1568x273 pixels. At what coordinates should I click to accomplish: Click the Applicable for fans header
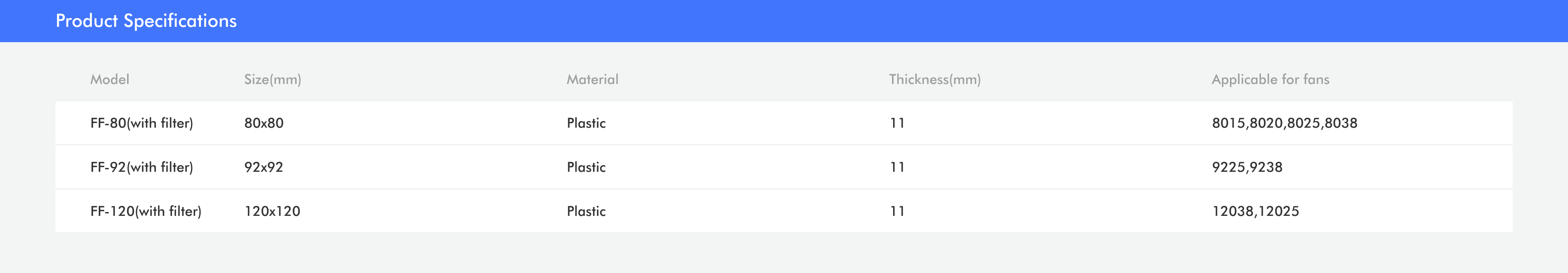tap(1270, 79)
